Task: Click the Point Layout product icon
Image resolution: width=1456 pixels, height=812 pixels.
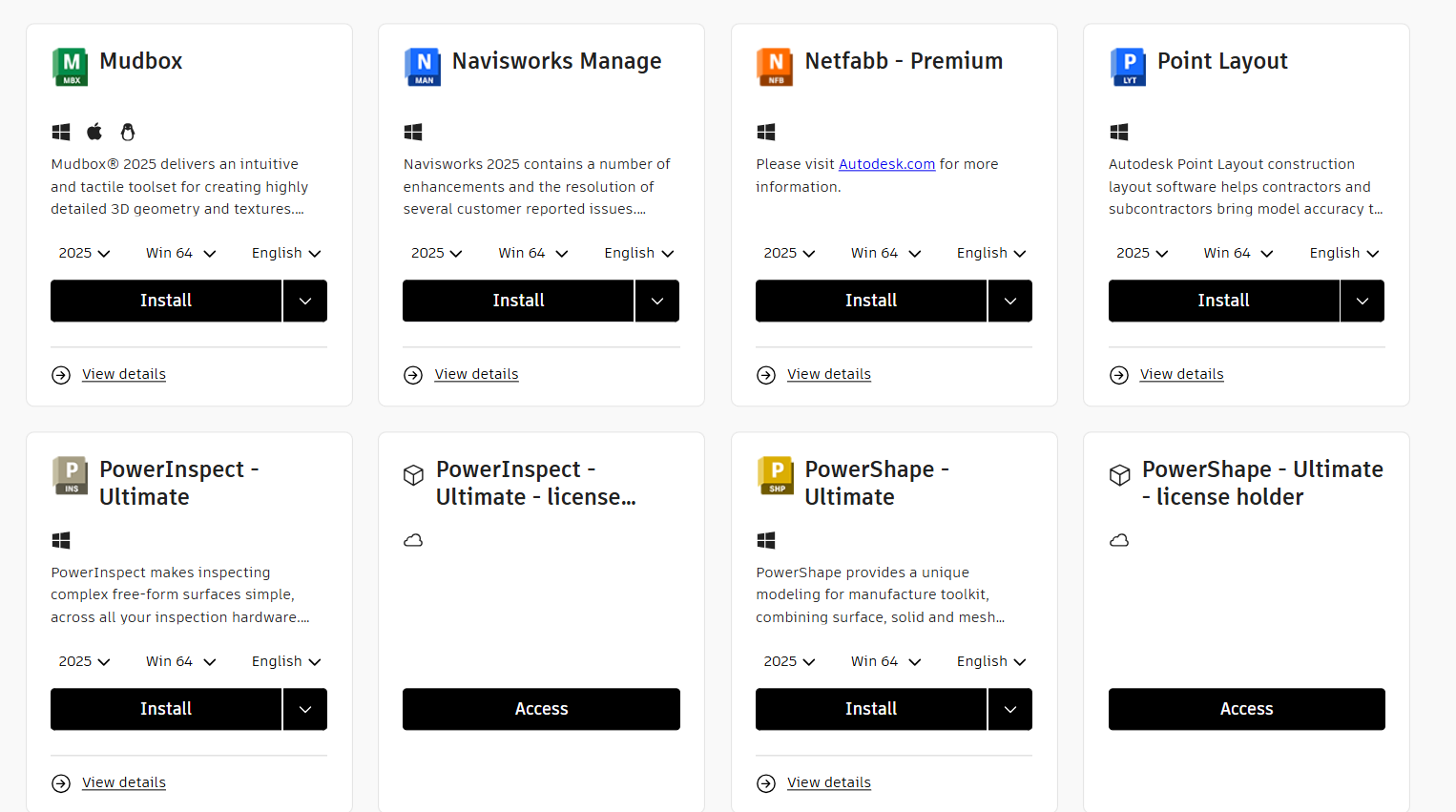Action: 1128,67
